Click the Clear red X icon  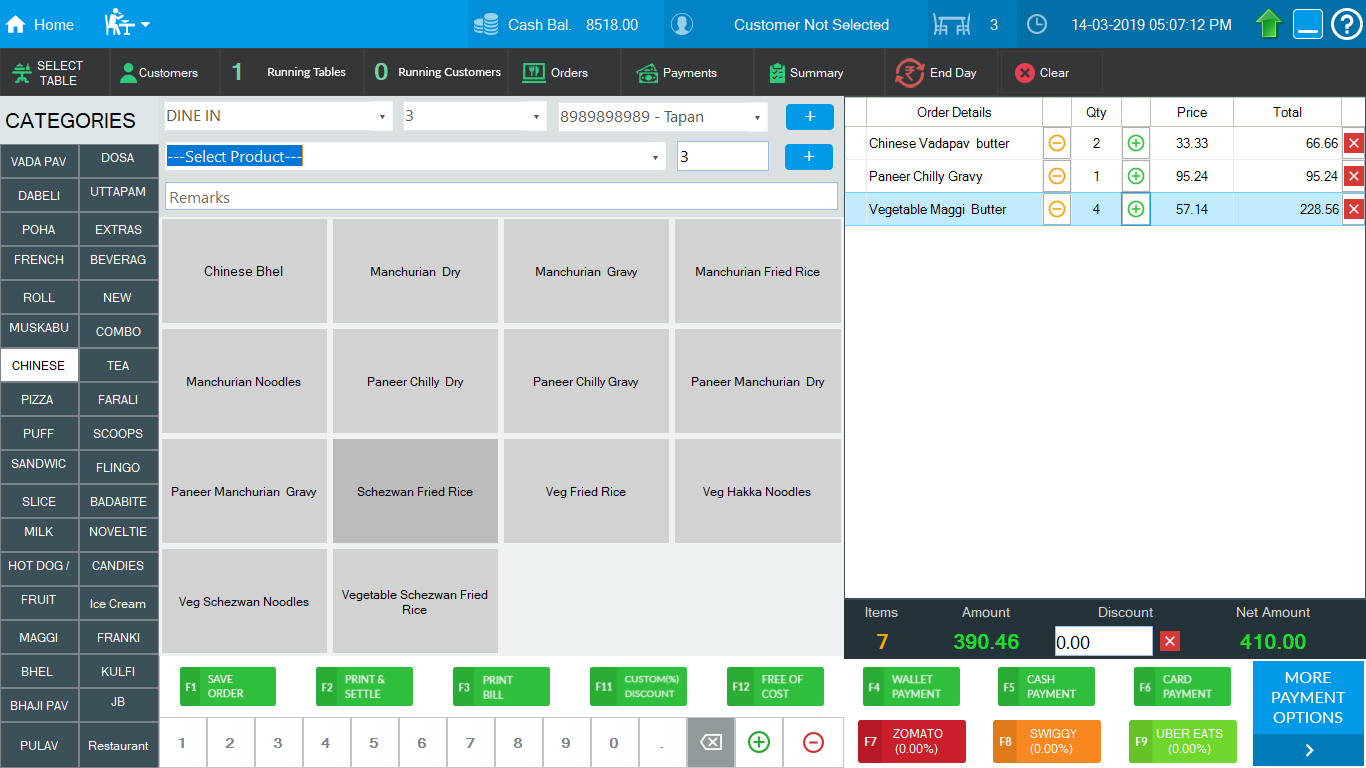1024,73
